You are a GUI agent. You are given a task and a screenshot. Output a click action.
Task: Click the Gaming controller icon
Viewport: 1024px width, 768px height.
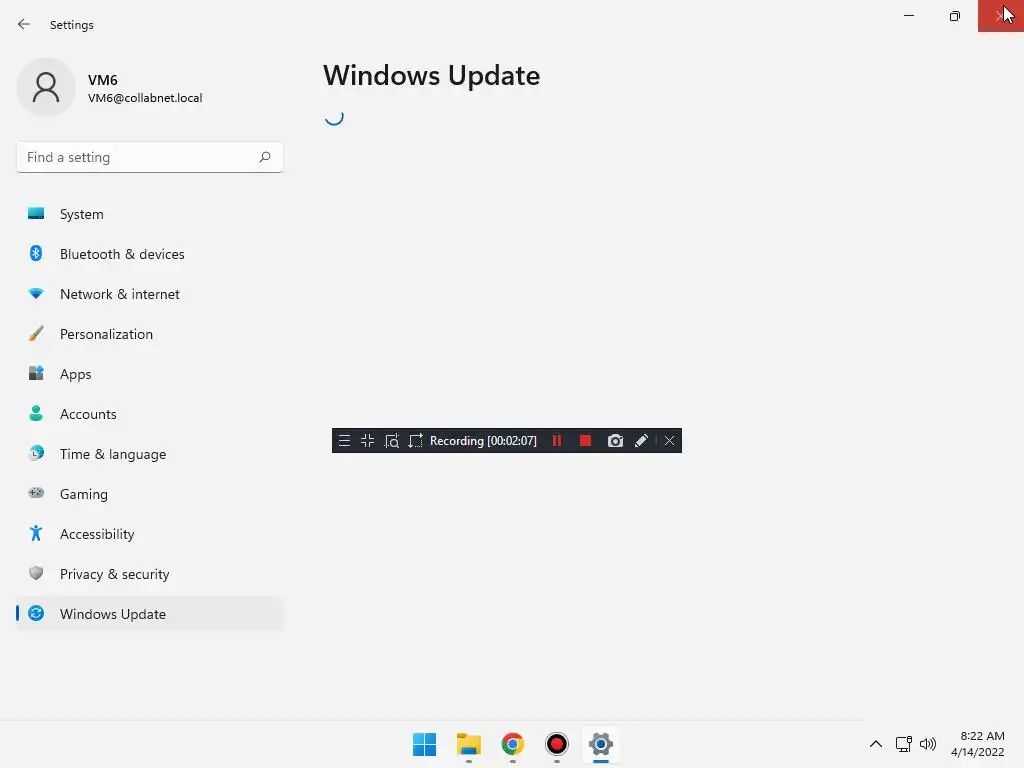coord(36,493)
